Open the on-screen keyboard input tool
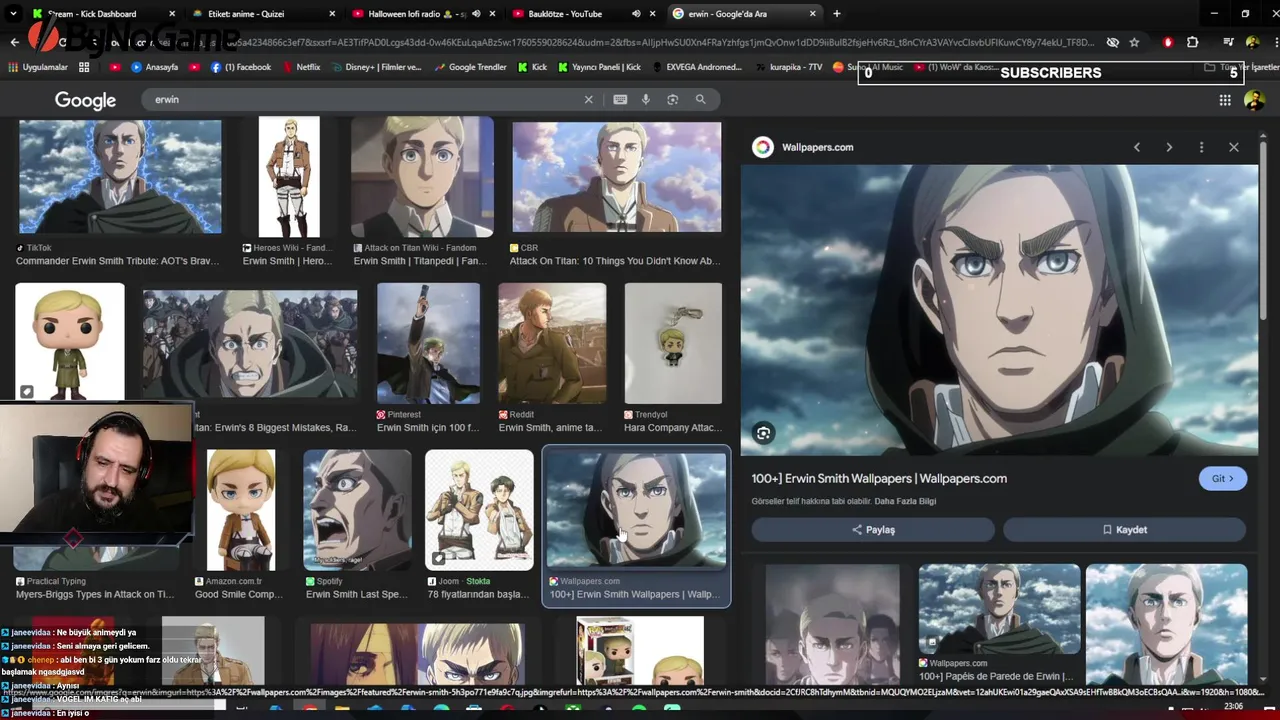Screen dimensions: 1280x720 tap(620, 99)
